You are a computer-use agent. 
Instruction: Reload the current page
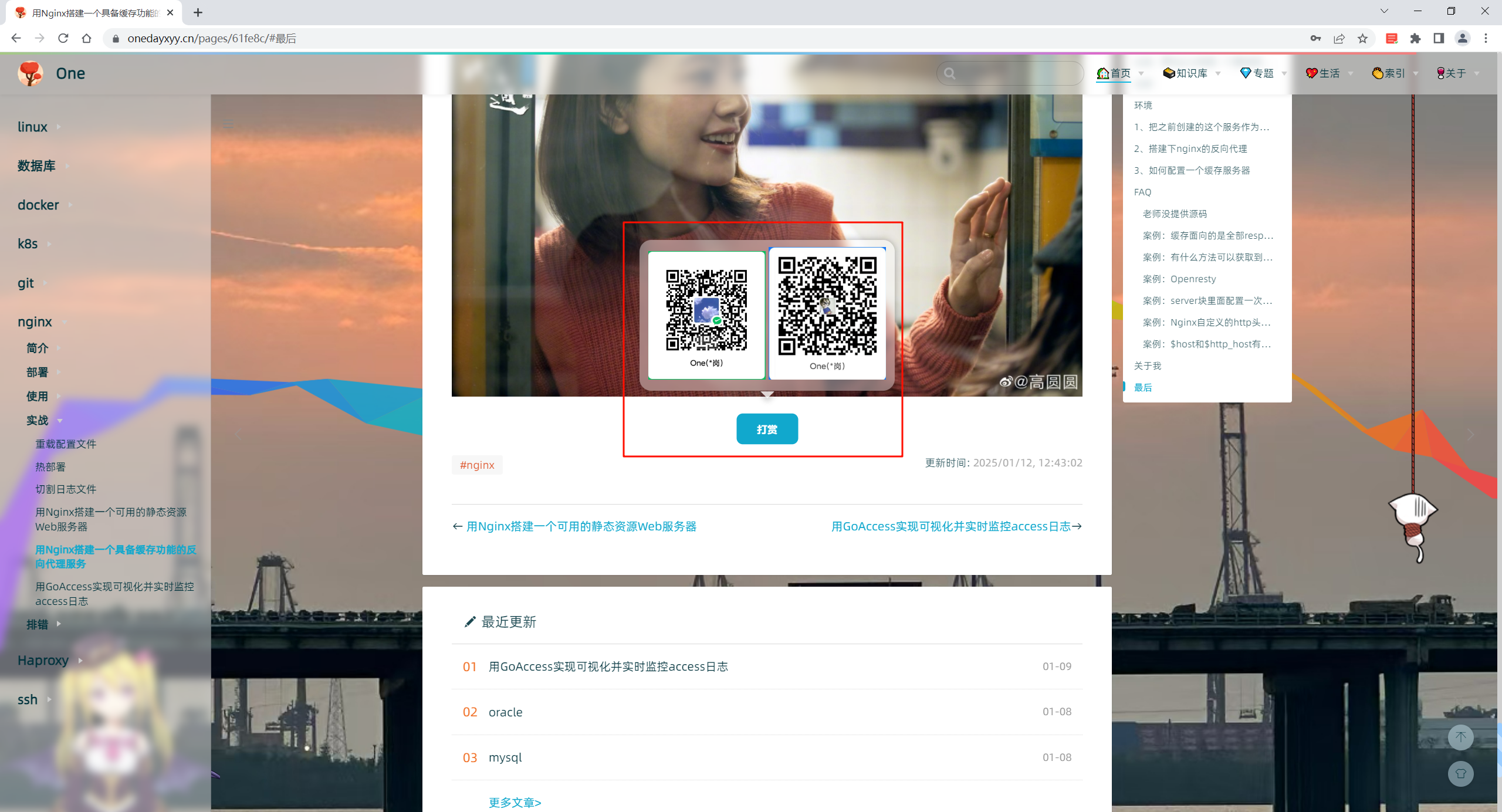(x=63, y=38)
